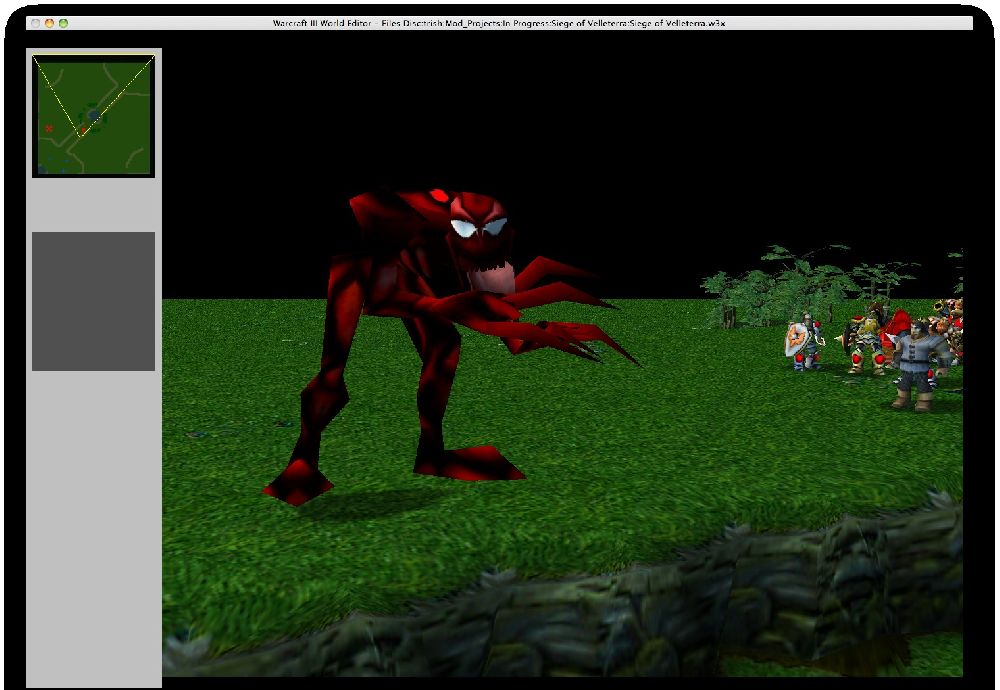Click the green zoom window button
Image resolution: width=1000 pixels, height=690 pixels.
coord(63,23)
